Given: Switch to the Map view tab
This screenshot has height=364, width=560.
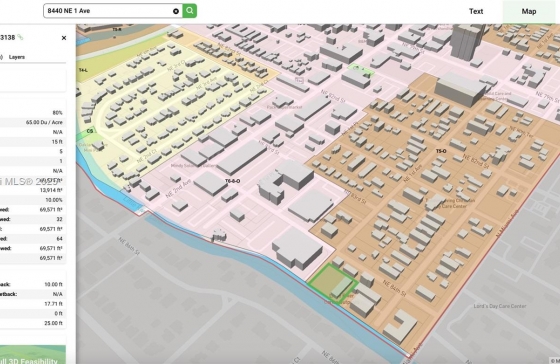Looking at the screenshot, I should coord(529,11).
